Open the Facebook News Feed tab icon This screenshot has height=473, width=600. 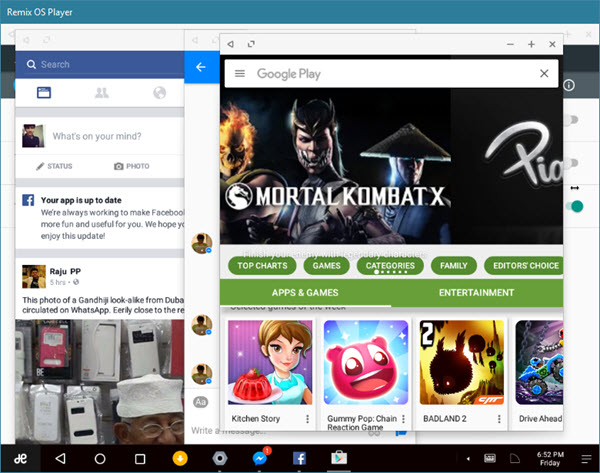44,93
